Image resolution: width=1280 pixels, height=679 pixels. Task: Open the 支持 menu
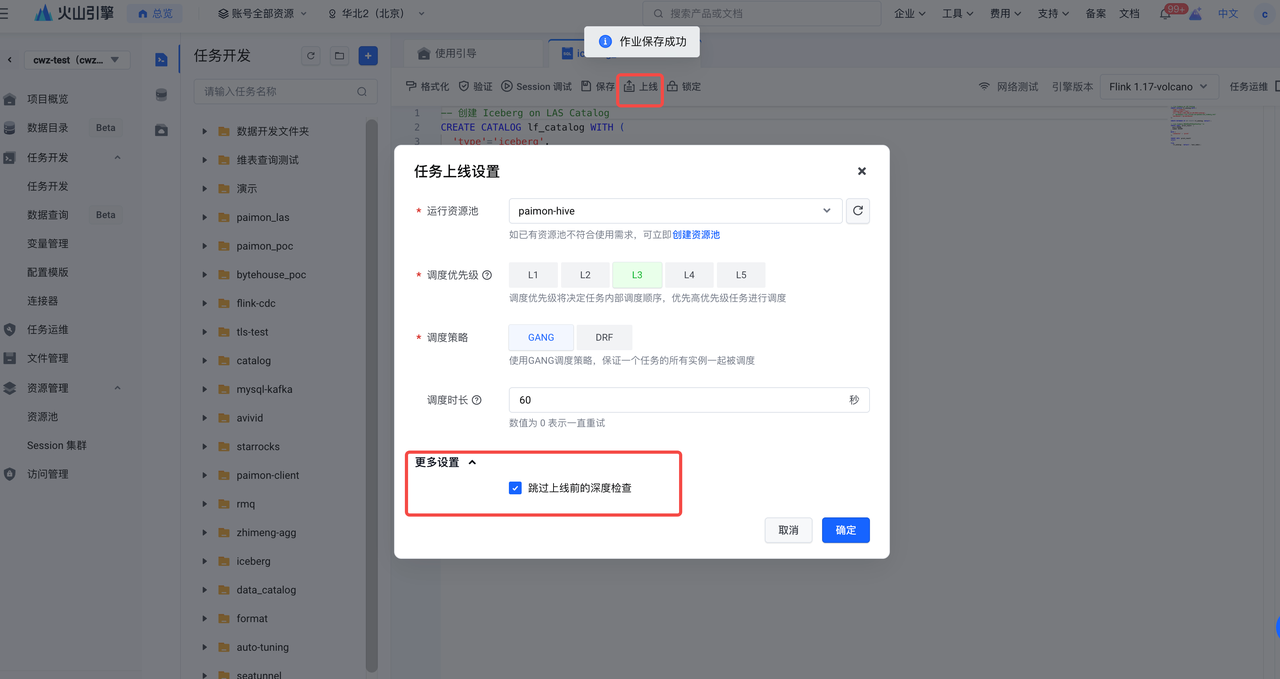(1053, 14)
